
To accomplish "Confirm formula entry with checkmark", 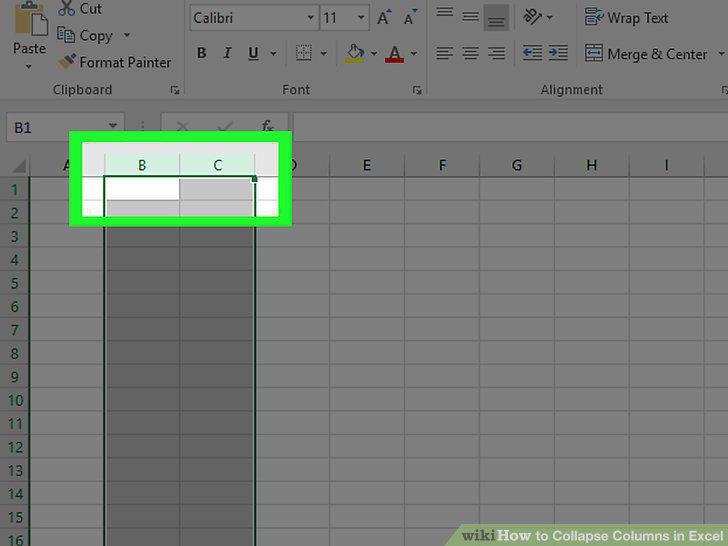I will coord(225,126).
